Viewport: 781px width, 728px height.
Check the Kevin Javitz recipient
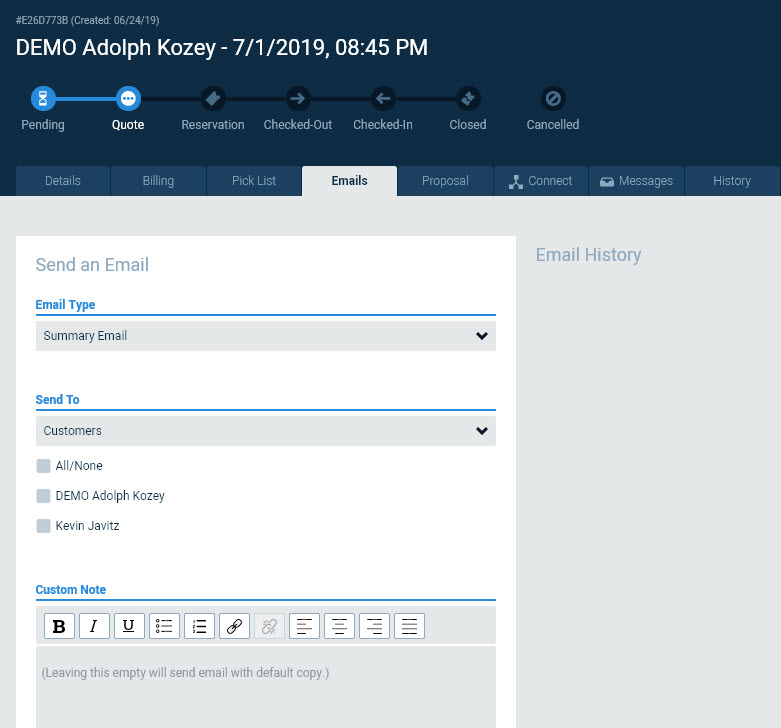coord(43,526)
